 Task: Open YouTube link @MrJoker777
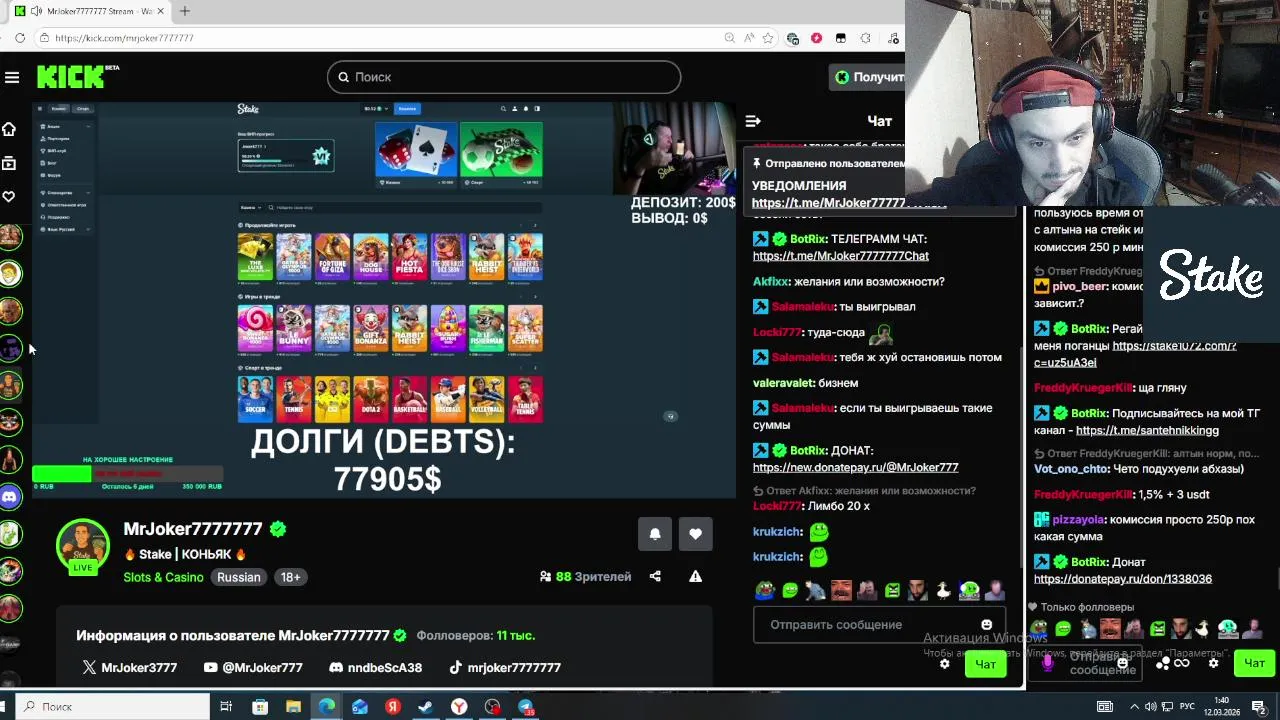(253, 667)
